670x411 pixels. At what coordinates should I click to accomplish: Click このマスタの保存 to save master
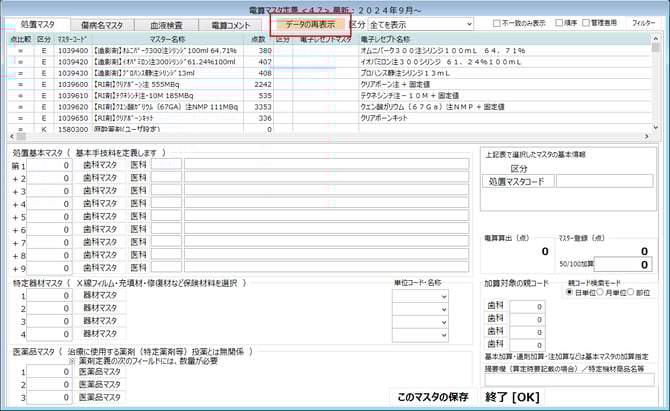[x=432, y=397]
